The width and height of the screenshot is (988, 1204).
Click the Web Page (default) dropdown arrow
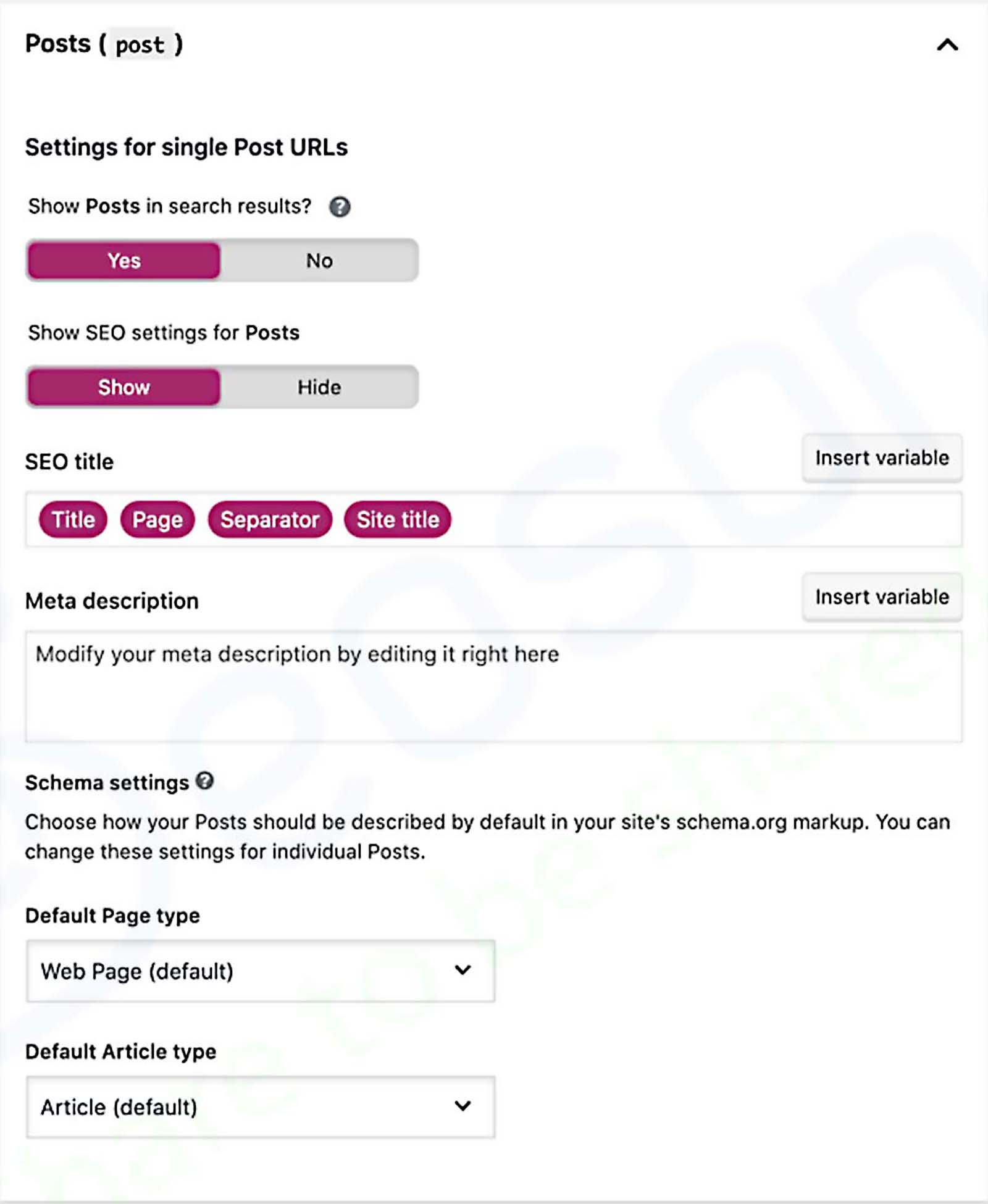pyautogui.click(x=463, y=970)
